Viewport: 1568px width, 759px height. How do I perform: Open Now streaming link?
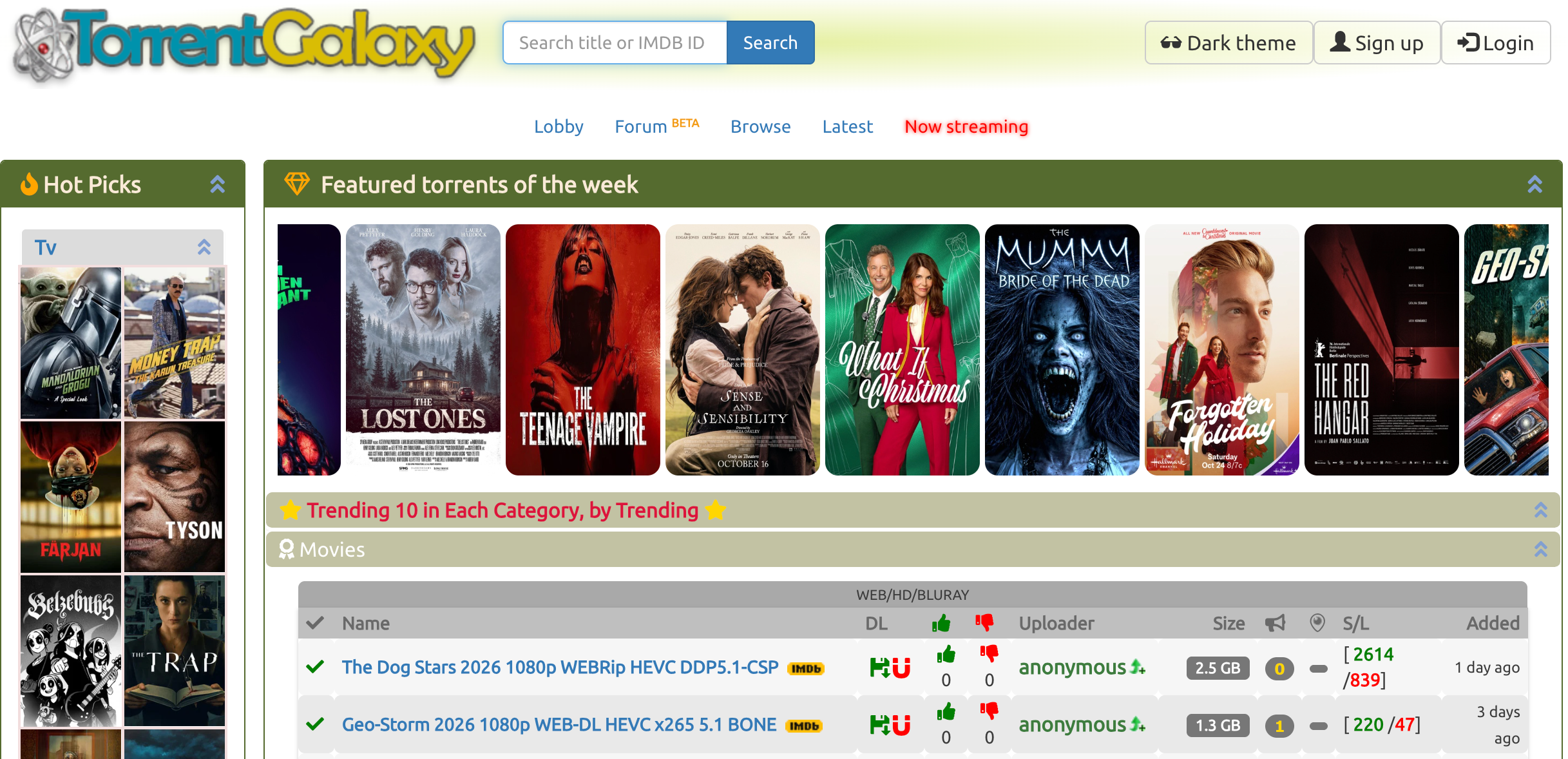tap(966, 126)
